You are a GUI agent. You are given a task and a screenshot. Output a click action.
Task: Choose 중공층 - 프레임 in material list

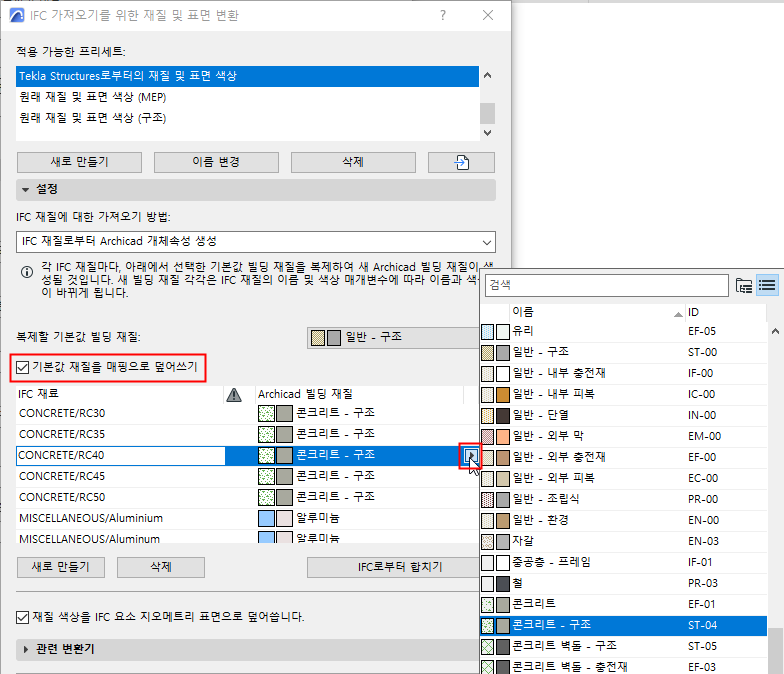pyautogui.click(x=624, y=562)
